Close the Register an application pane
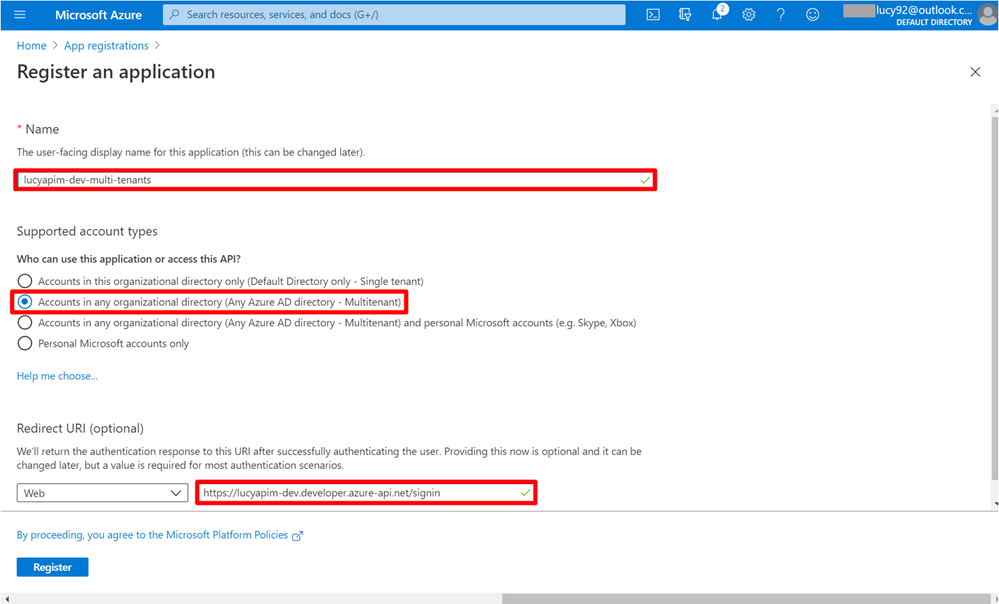Viewport: 999px width, 604px height. tap(975, 72)
